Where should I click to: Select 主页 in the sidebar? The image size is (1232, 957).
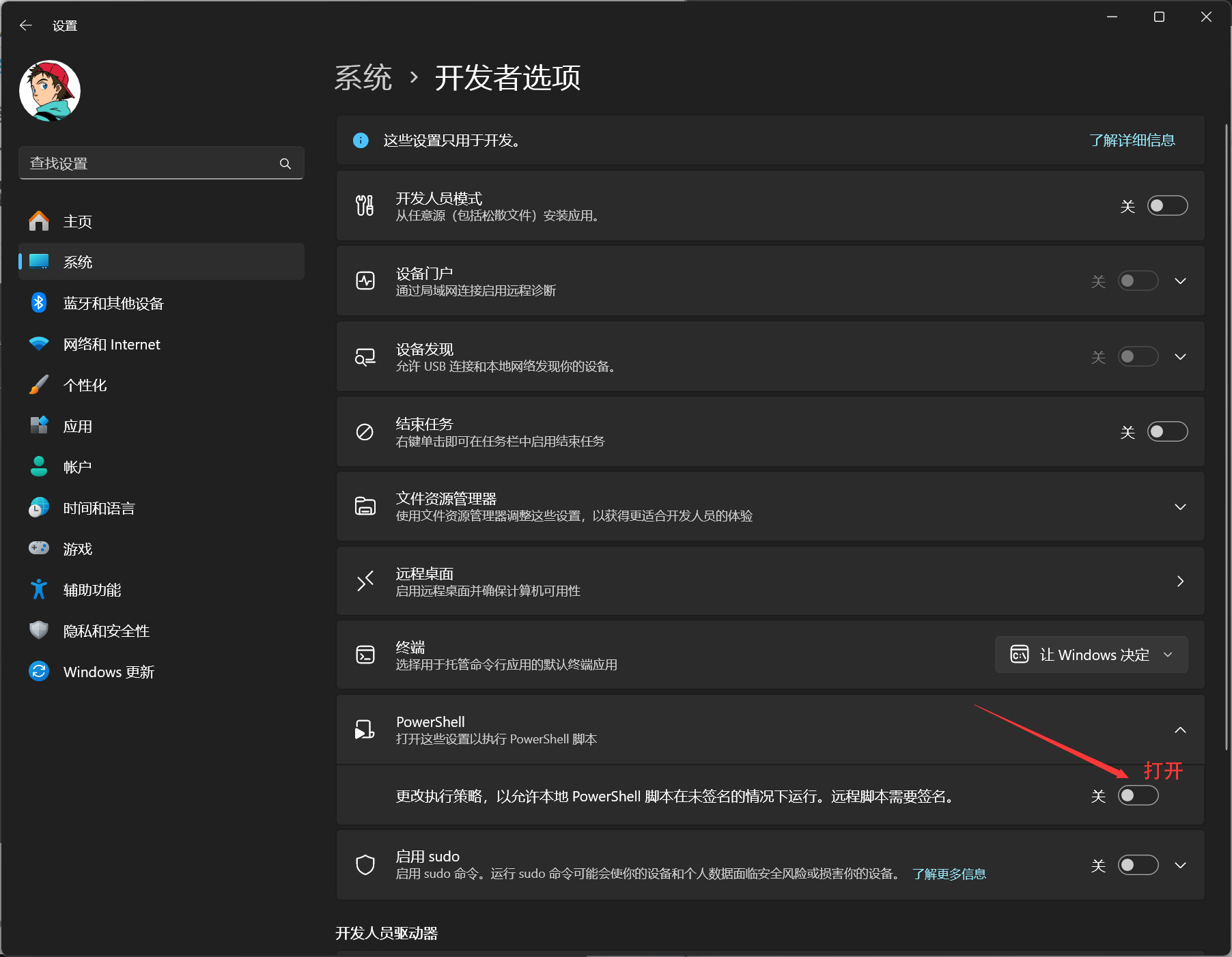coord(77,222)
